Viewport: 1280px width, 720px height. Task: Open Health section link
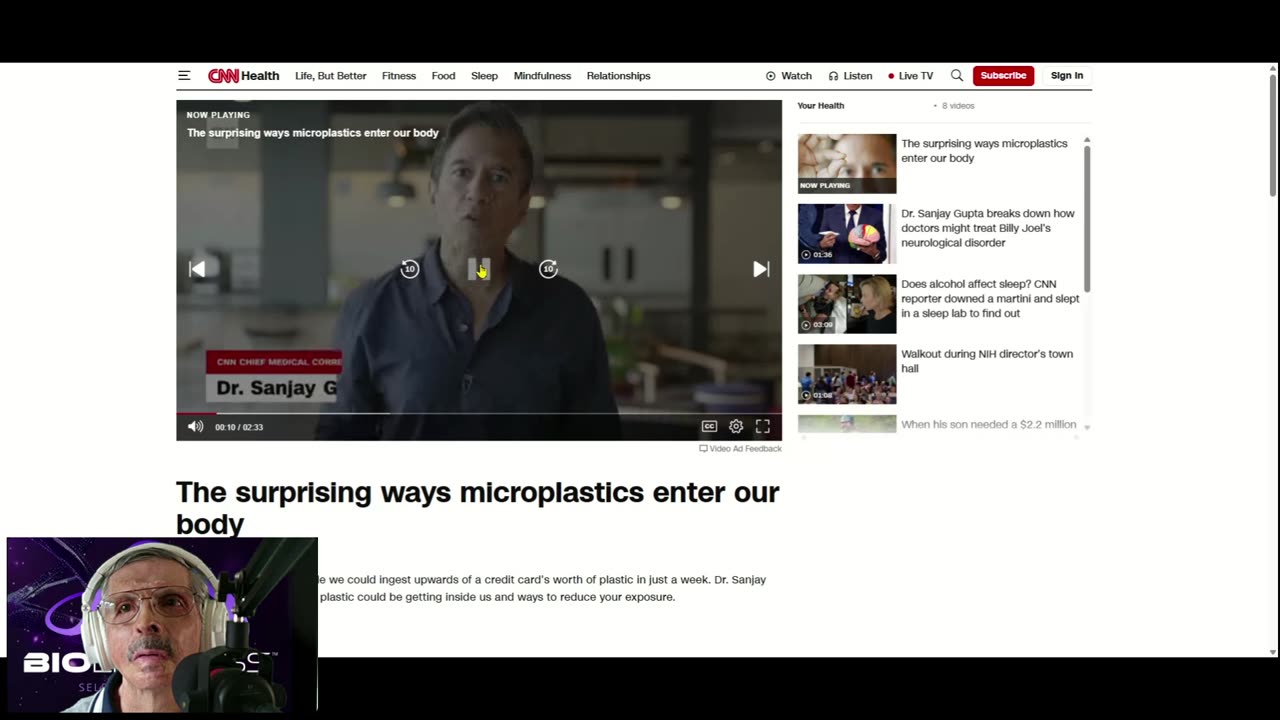click(x=260, y=76)
